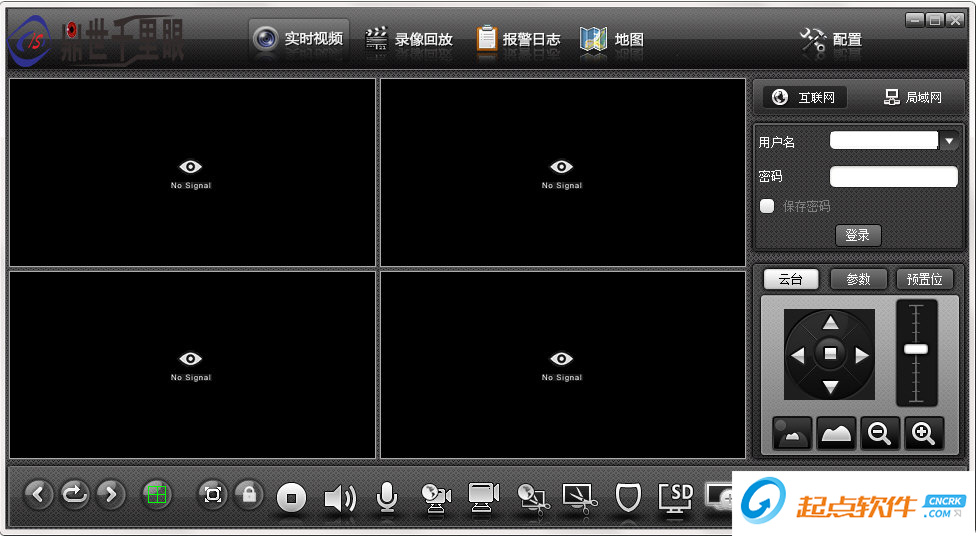
Task: Click the padlock lock icon
Action: (x=249, y=495)
